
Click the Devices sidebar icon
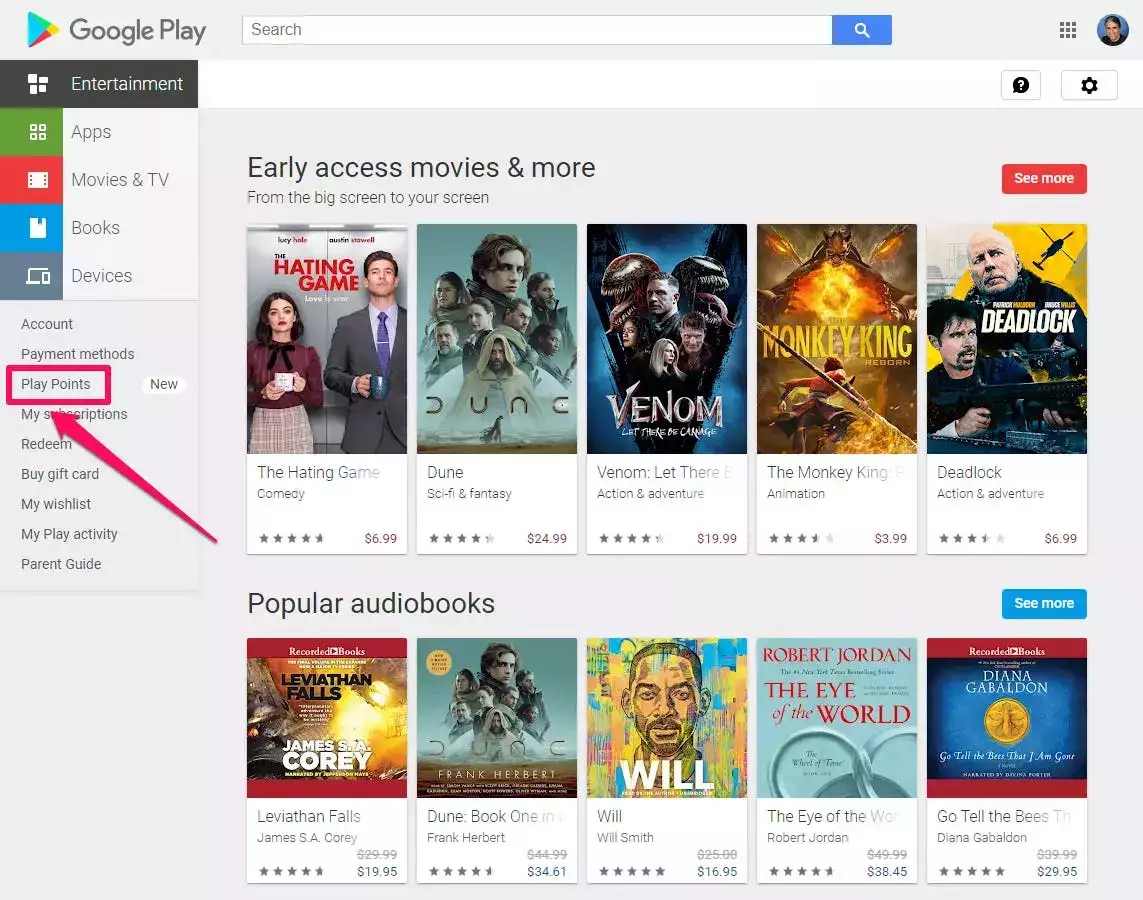point(37,276)
